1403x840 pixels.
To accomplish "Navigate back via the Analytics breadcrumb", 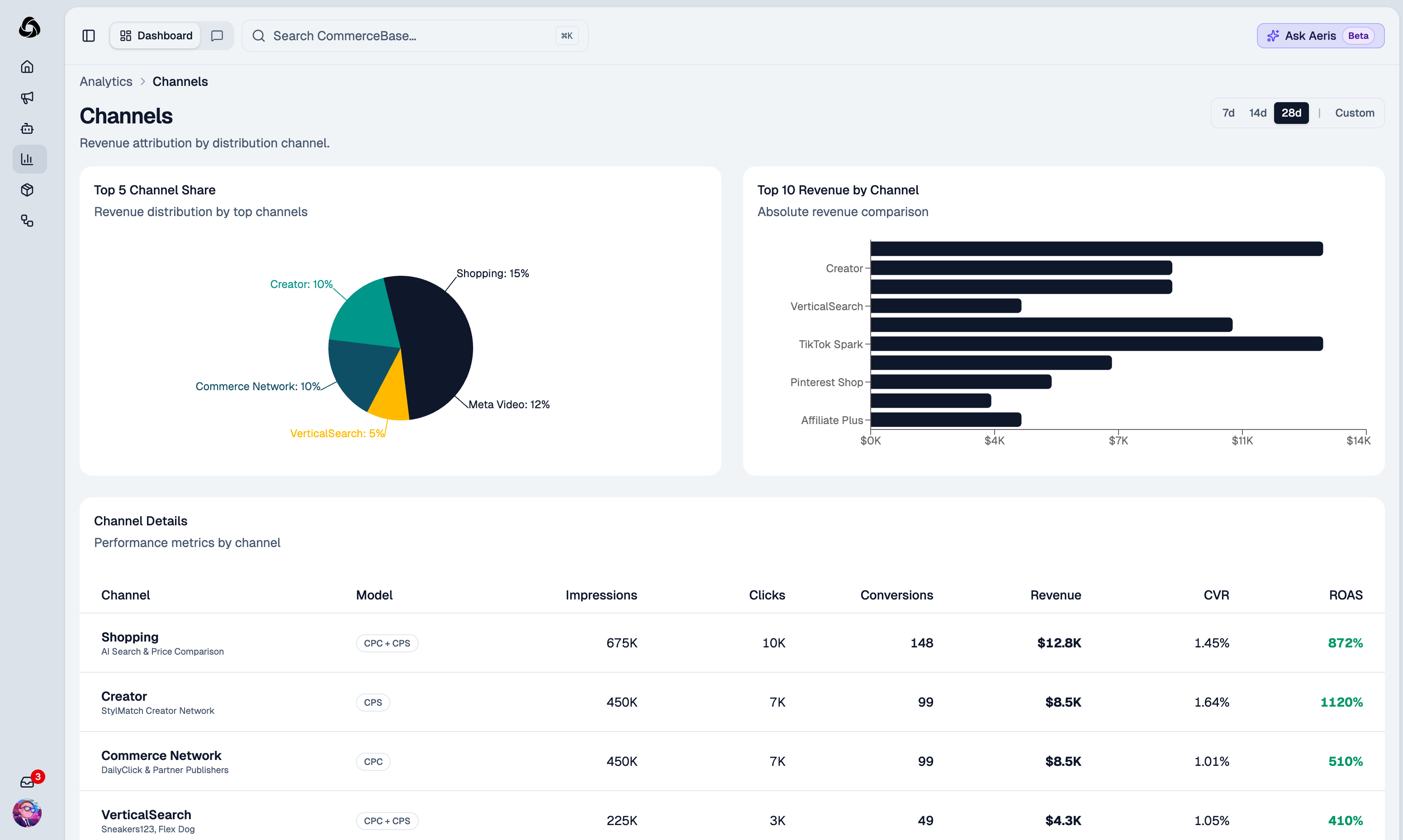I will point(105,81).
